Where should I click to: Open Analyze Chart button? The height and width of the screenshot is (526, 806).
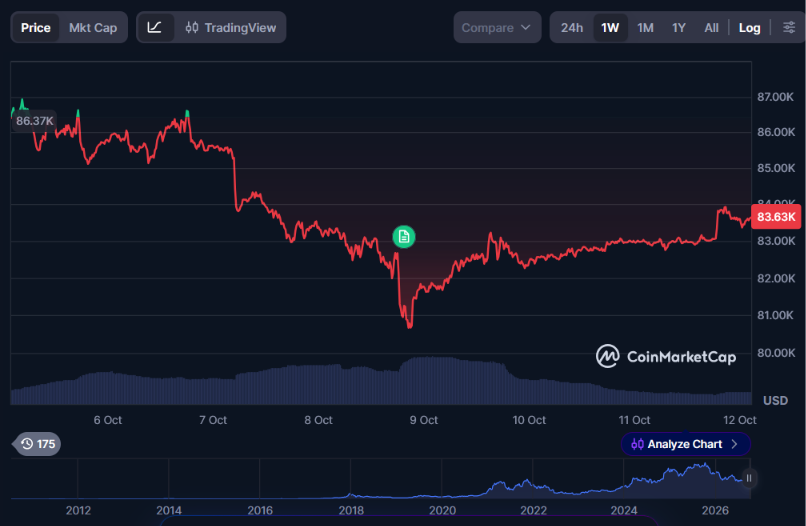[x=686, y=444]
